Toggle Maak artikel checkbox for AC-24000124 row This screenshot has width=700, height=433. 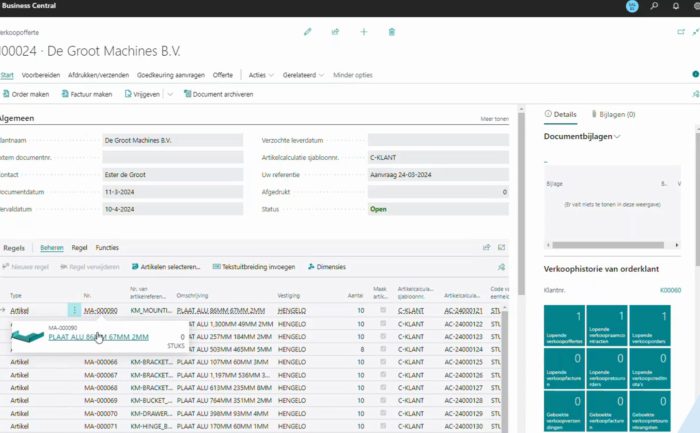pyautogui.click(x=382, y=350)
